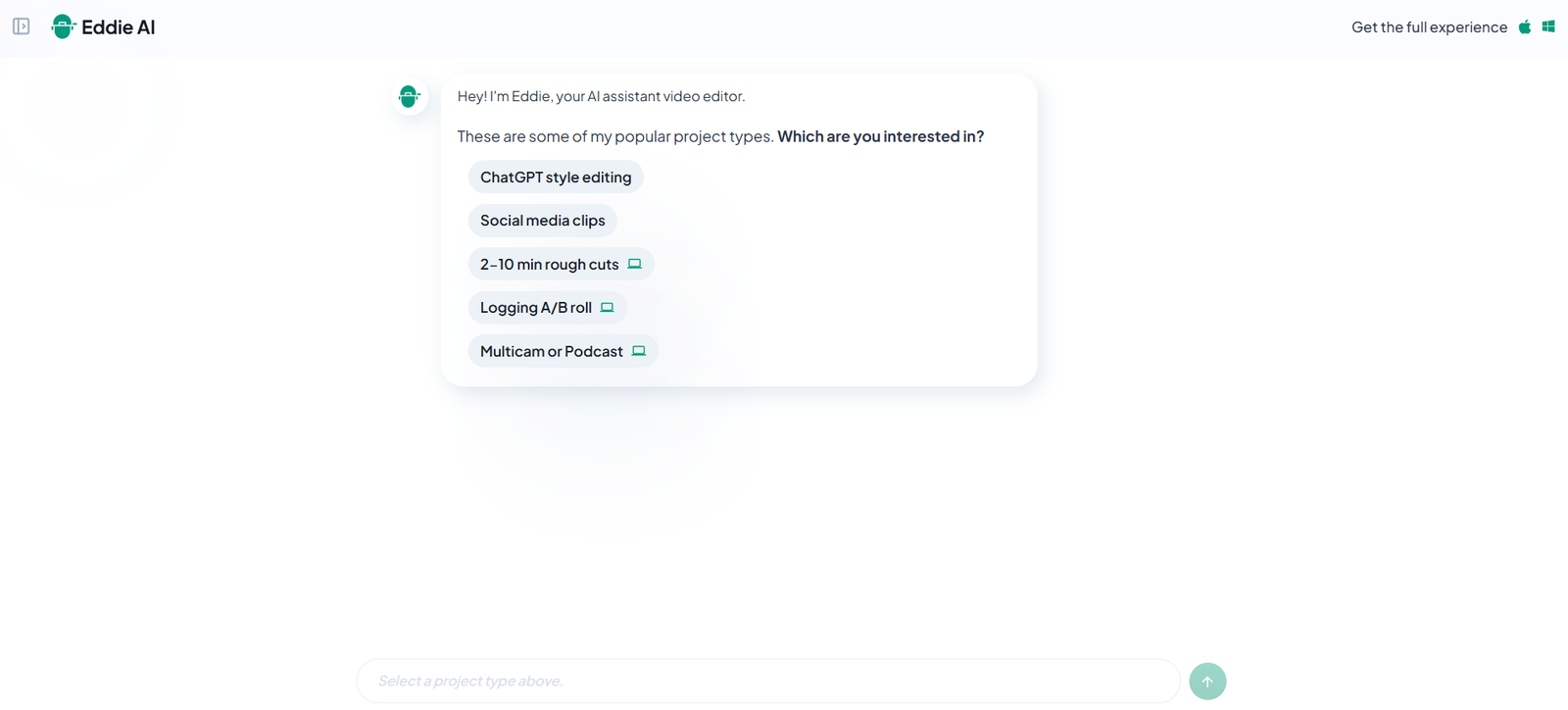Viewport: 1568px width, 710px height.
Task: Click Eddie's avatar beside the chat message
Action: [x=410, y=96]
